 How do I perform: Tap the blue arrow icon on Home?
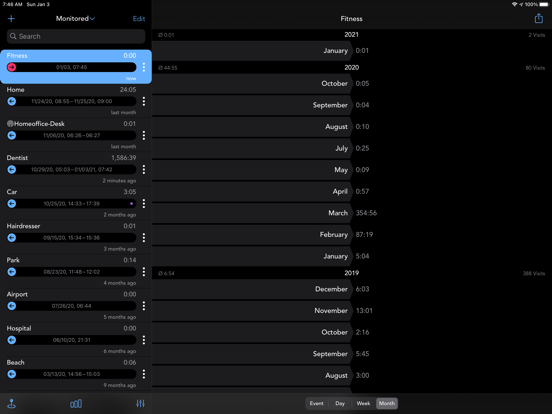12,101
